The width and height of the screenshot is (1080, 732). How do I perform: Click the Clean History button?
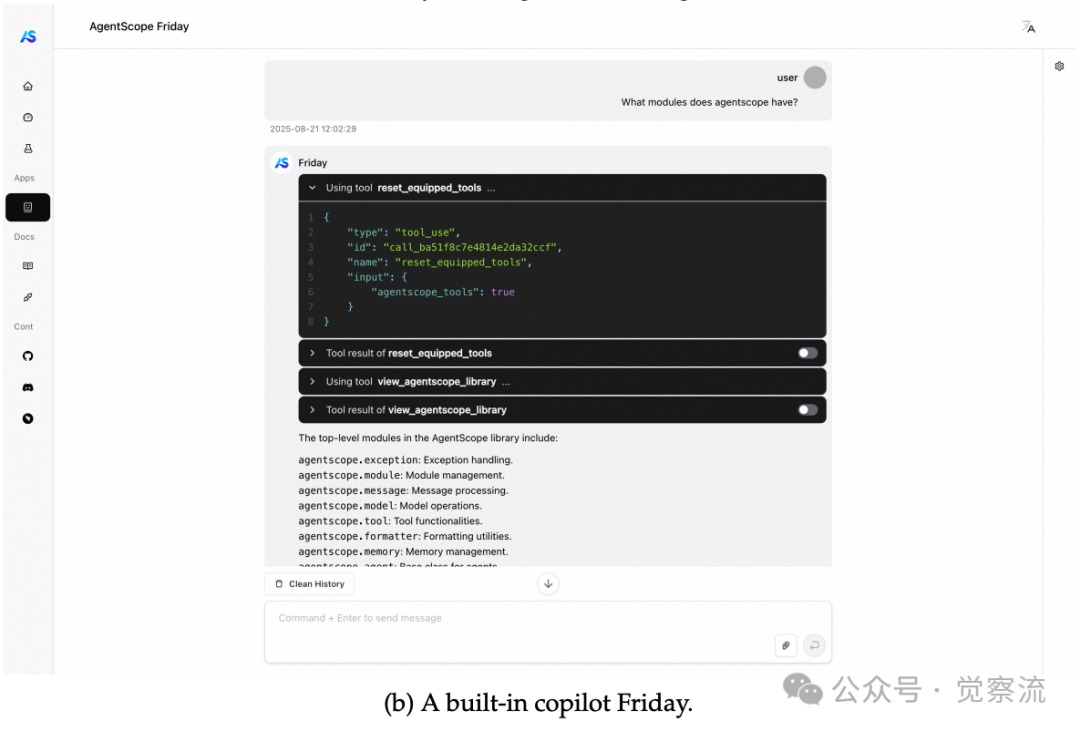click(x=310, y=584)
